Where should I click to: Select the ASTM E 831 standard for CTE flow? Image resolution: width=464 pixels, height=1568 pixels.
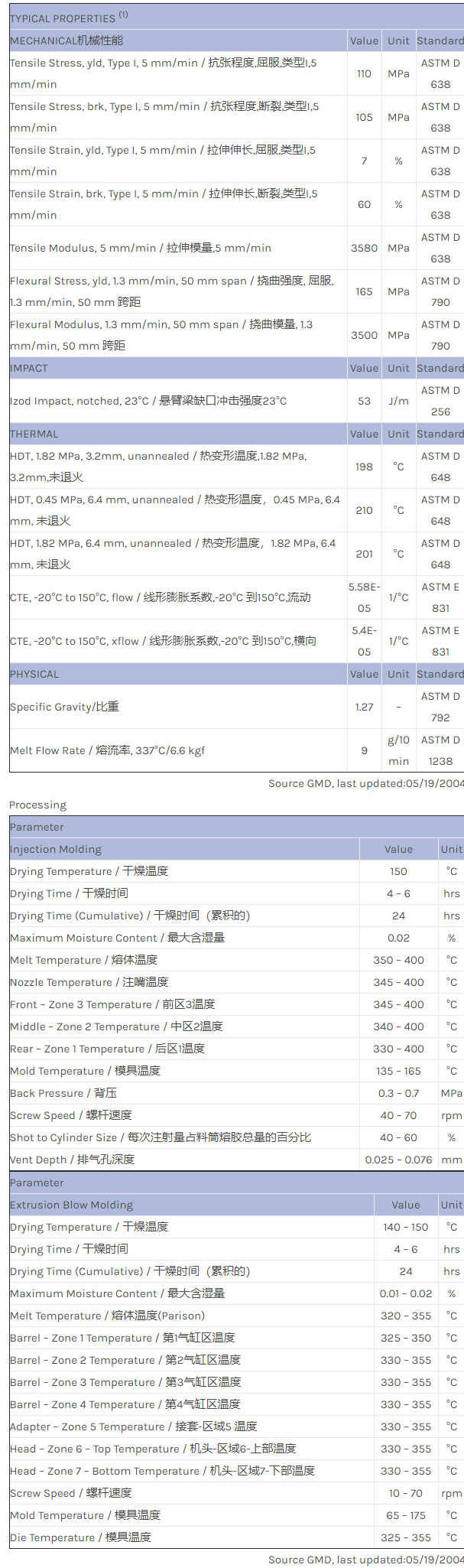[440, 597]
